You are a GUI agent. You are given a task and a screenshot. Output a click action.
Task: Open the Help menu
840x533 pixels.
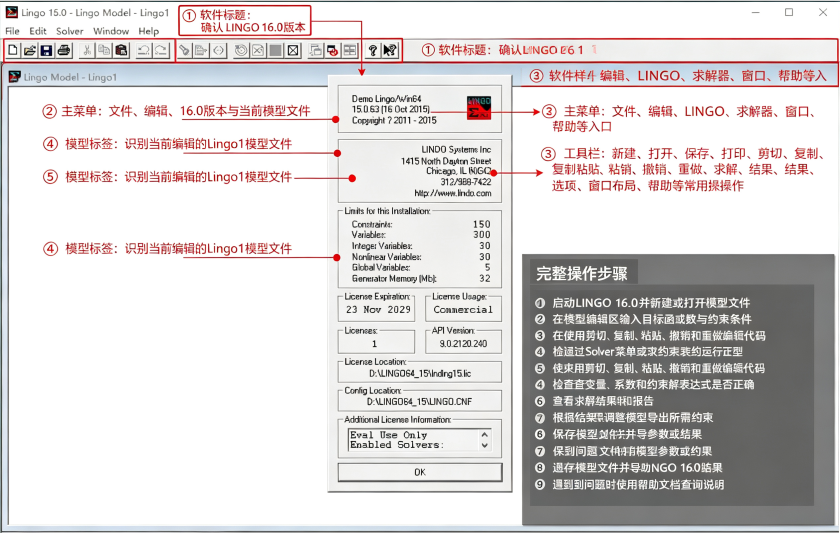click(149, 31)
